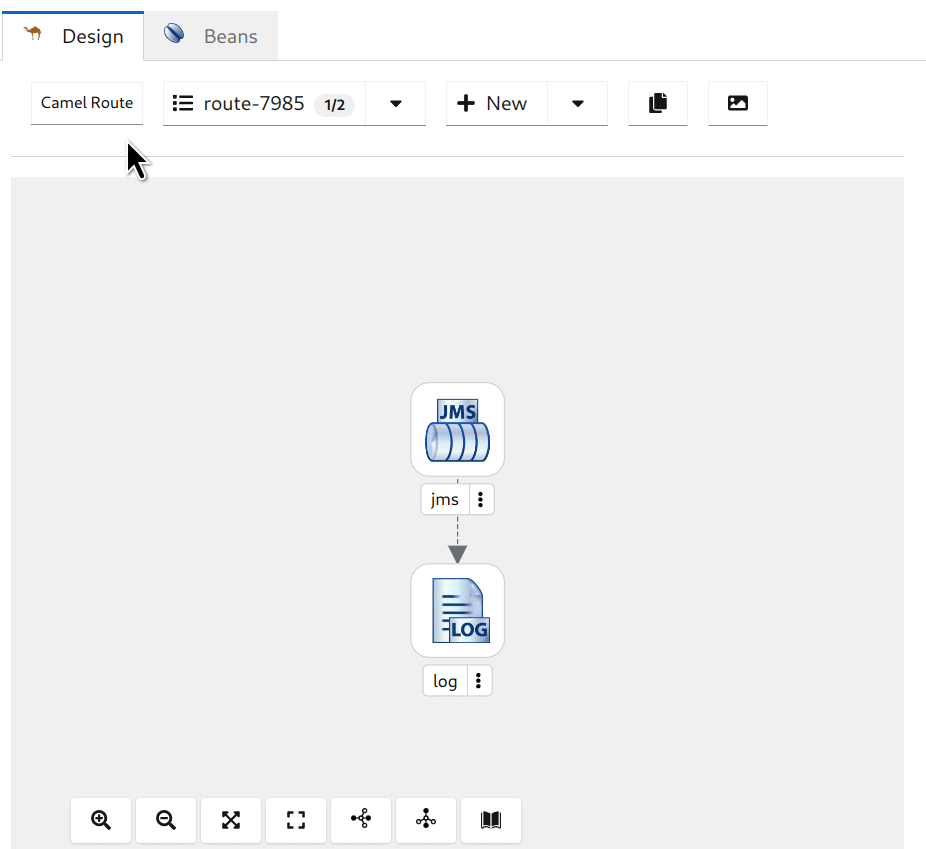The height and width of the screenshot is (849, 926).
Task: Click the Camel Route button
Action: tap(87, 103)
